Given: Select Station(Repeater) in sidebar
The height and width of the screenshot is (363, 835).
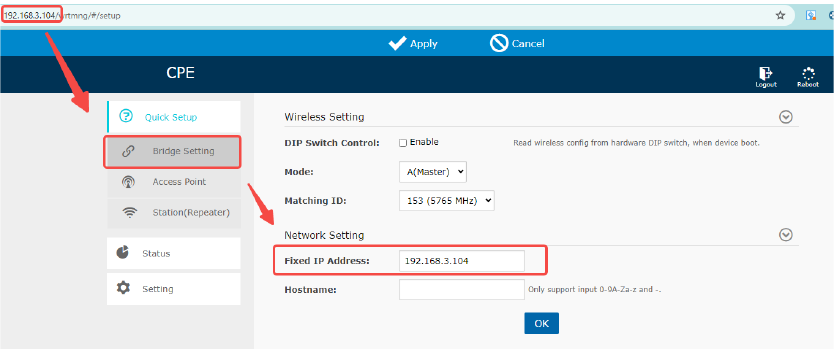Looking at the screenshot, I should pyautogui.click(x=174, y=213).
